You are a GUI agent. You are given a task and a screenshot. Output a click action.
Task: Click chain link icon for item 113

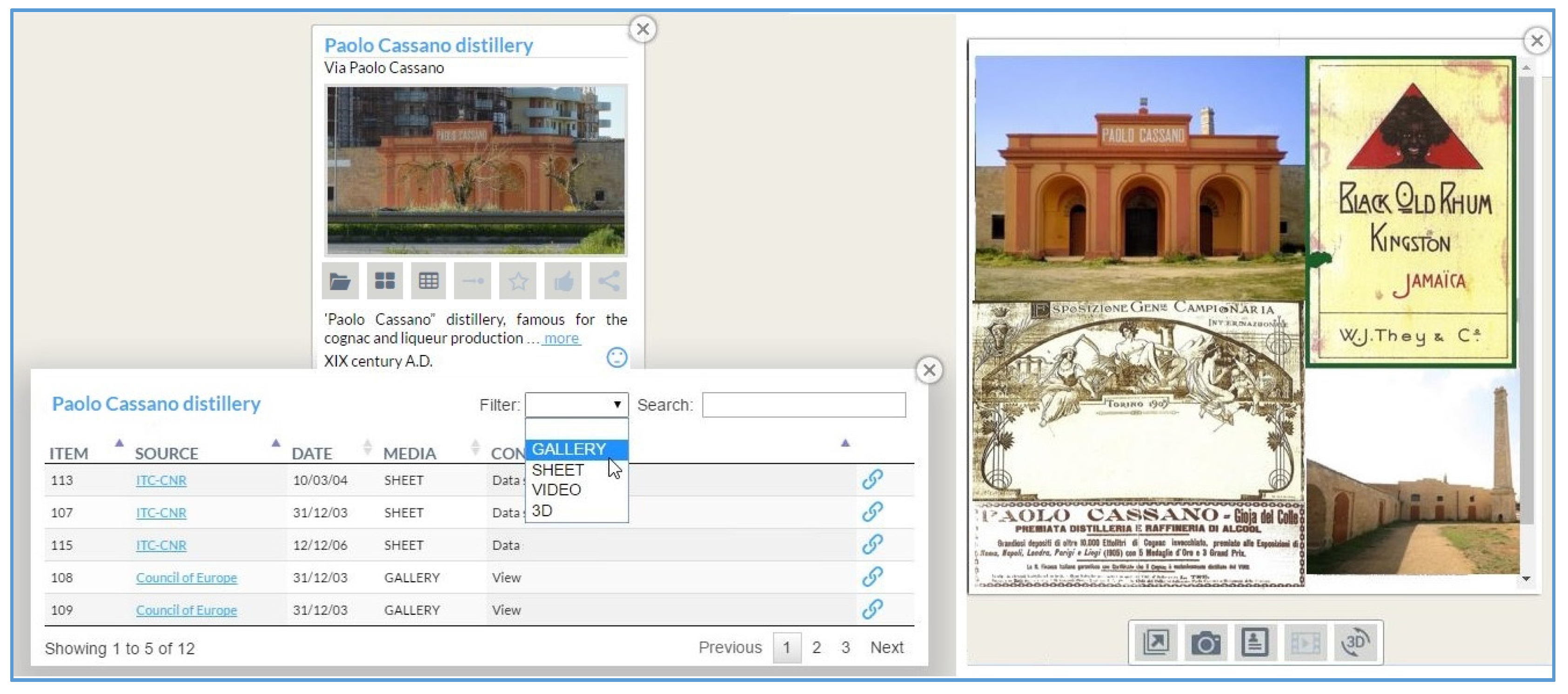tap(871, 480)
